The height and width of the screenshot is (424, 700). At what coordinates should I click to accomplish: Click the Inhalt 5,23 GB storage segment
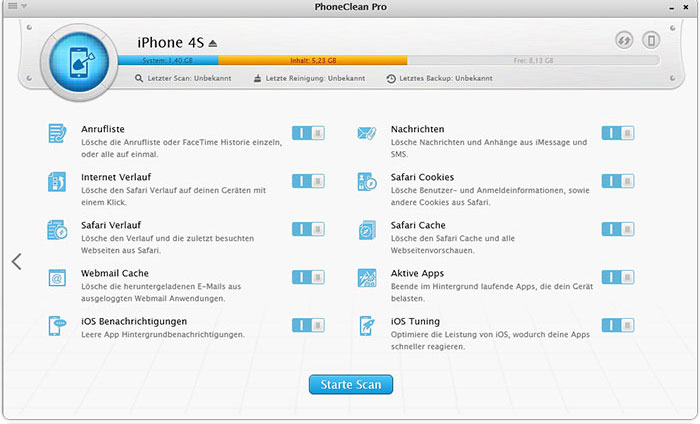(313, 60)
